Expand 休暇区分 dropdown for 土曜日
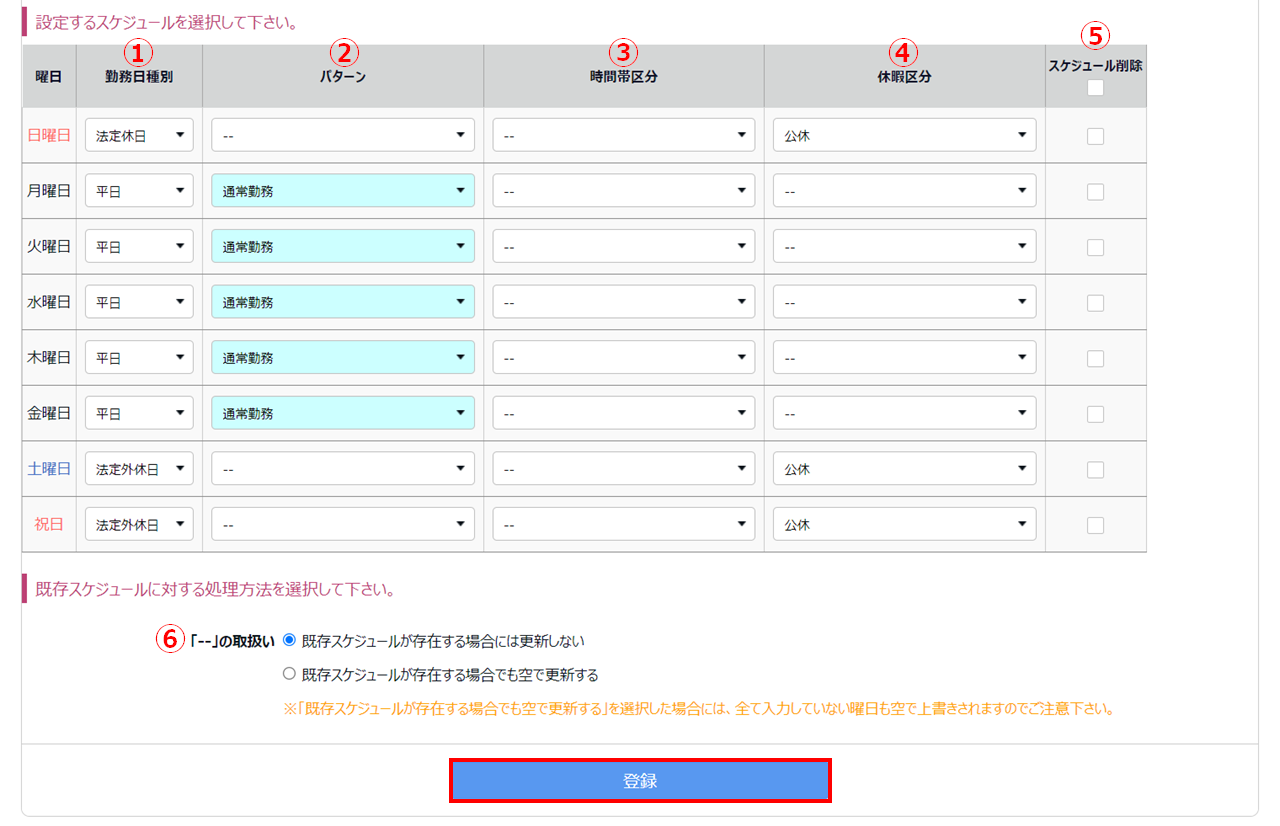The image size is (1280, 826). pos(904,468)
